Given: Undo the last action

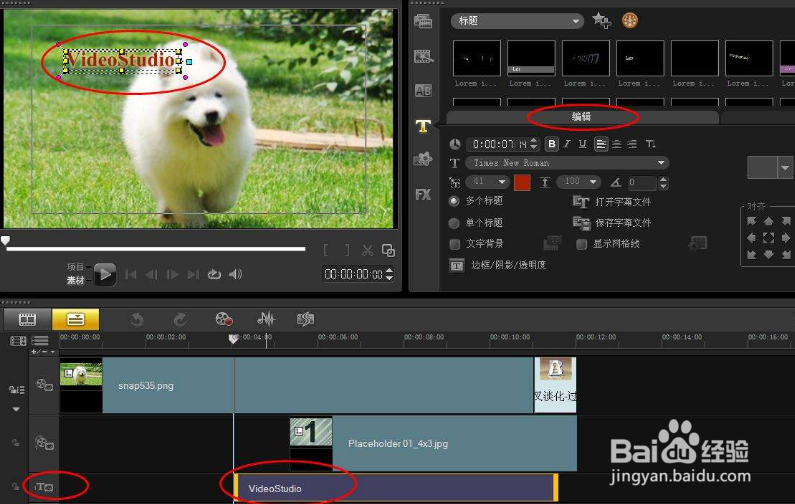Looking at the screenshot, I should click(x=137, y=319).
